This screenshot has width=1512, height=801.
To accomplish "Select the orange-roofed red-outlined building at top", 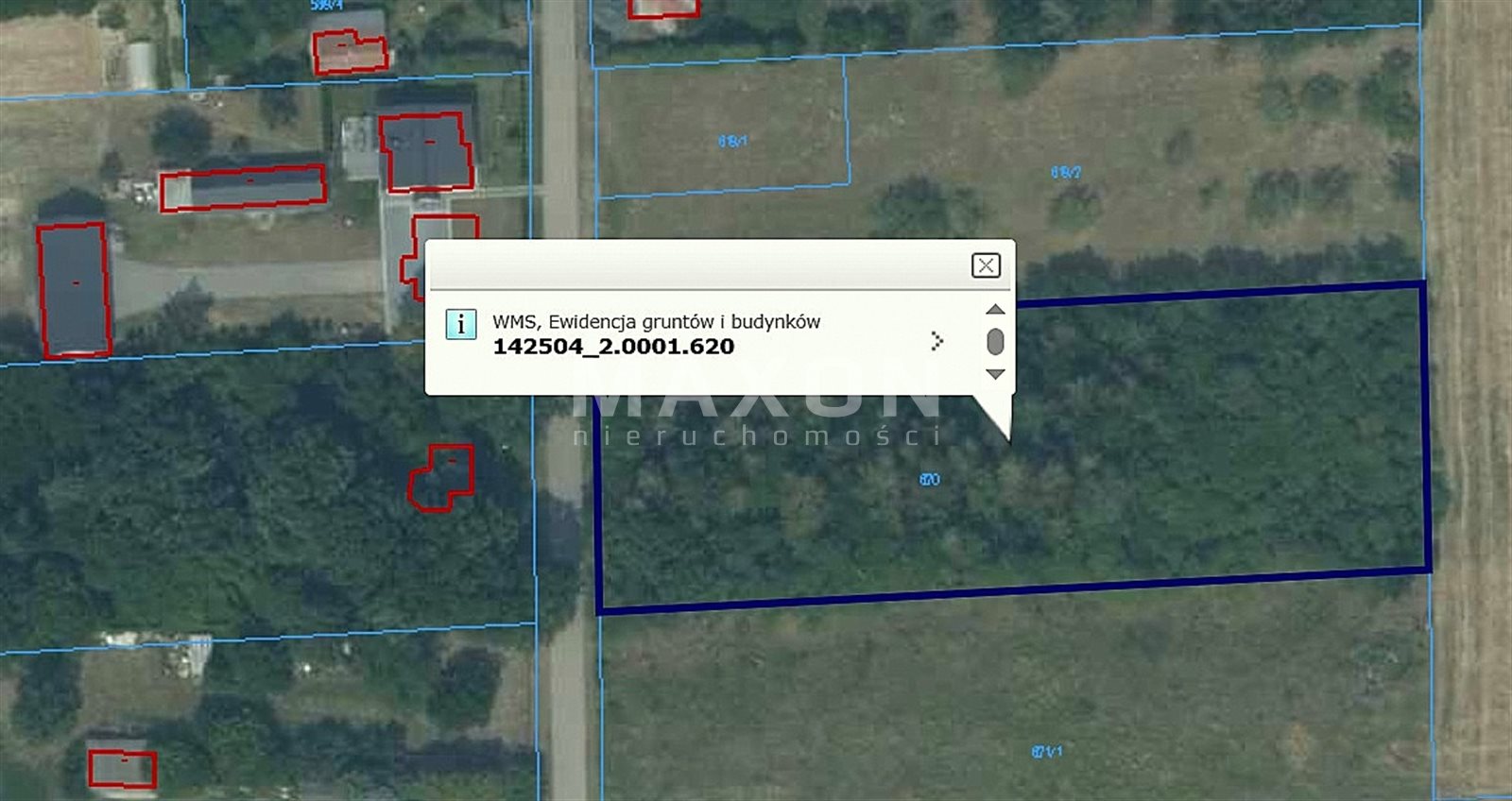I will (350, 53).
